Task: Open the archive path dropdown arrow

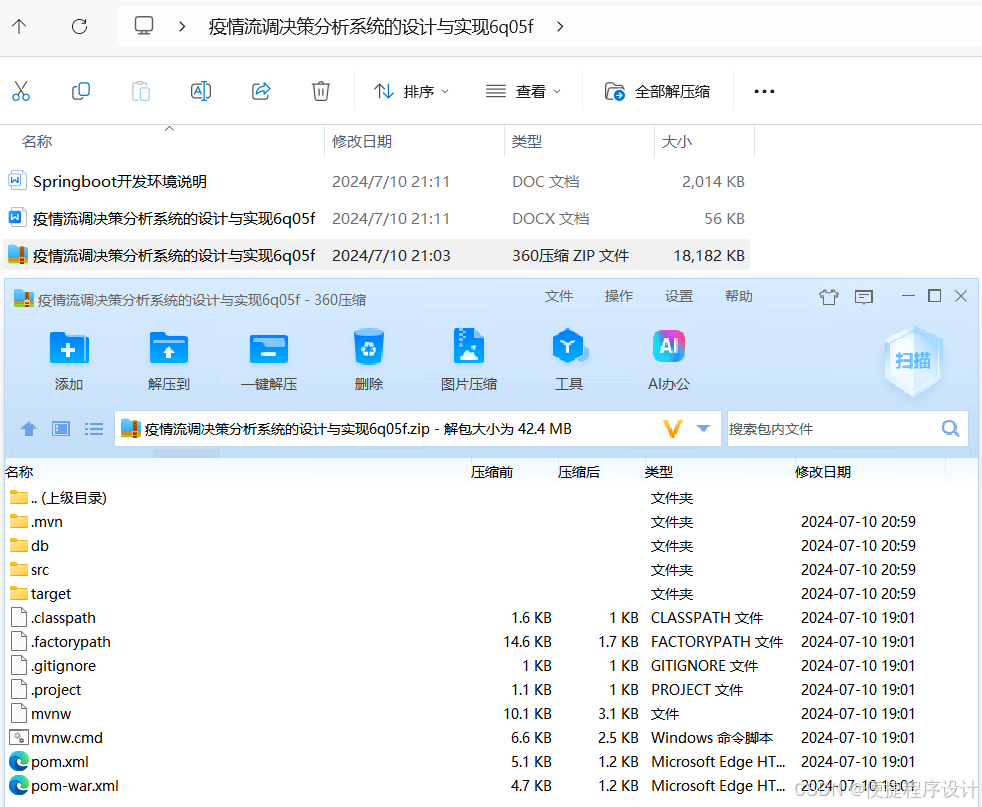Action: [703, 429]
